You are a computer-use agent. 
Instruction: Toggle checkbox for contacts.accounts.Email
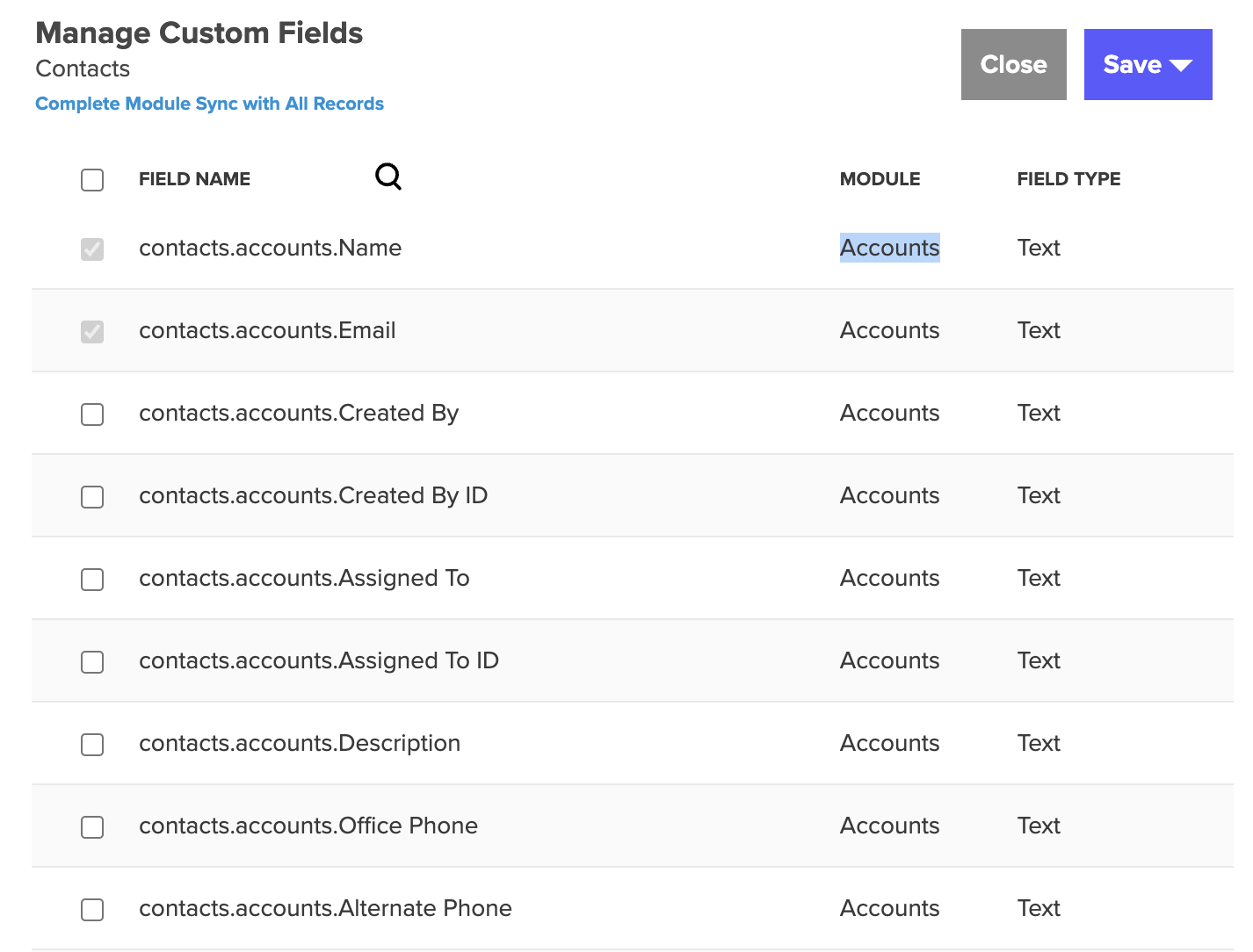pyautogui.click(x=92, y=332)
